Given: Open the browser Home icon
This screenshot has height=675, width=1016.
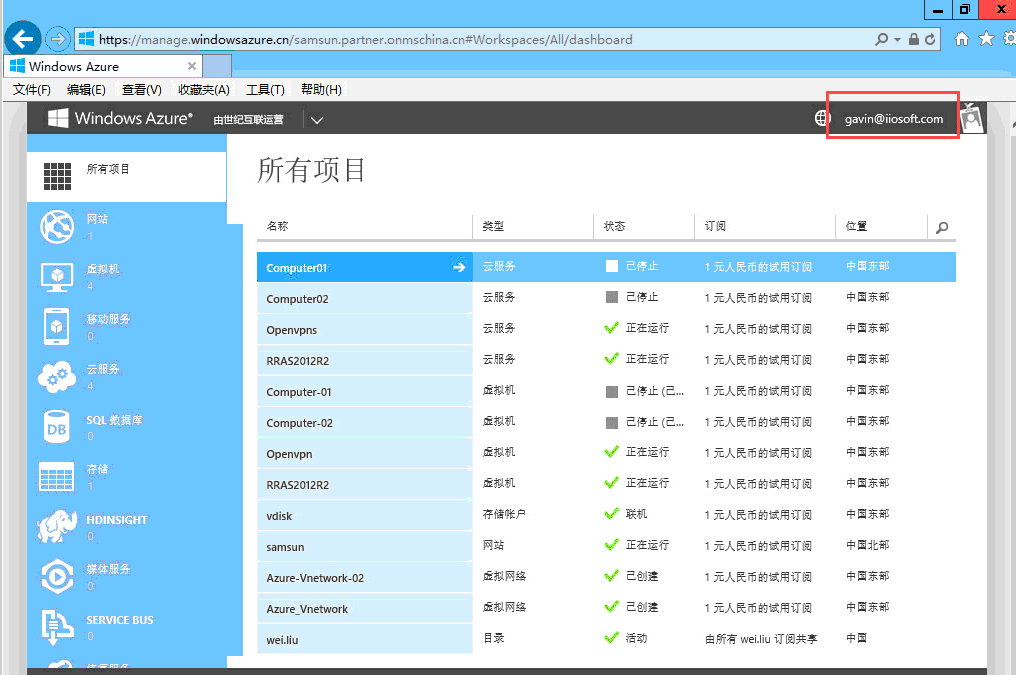Looking at the screenshot, I should point(962,39).
